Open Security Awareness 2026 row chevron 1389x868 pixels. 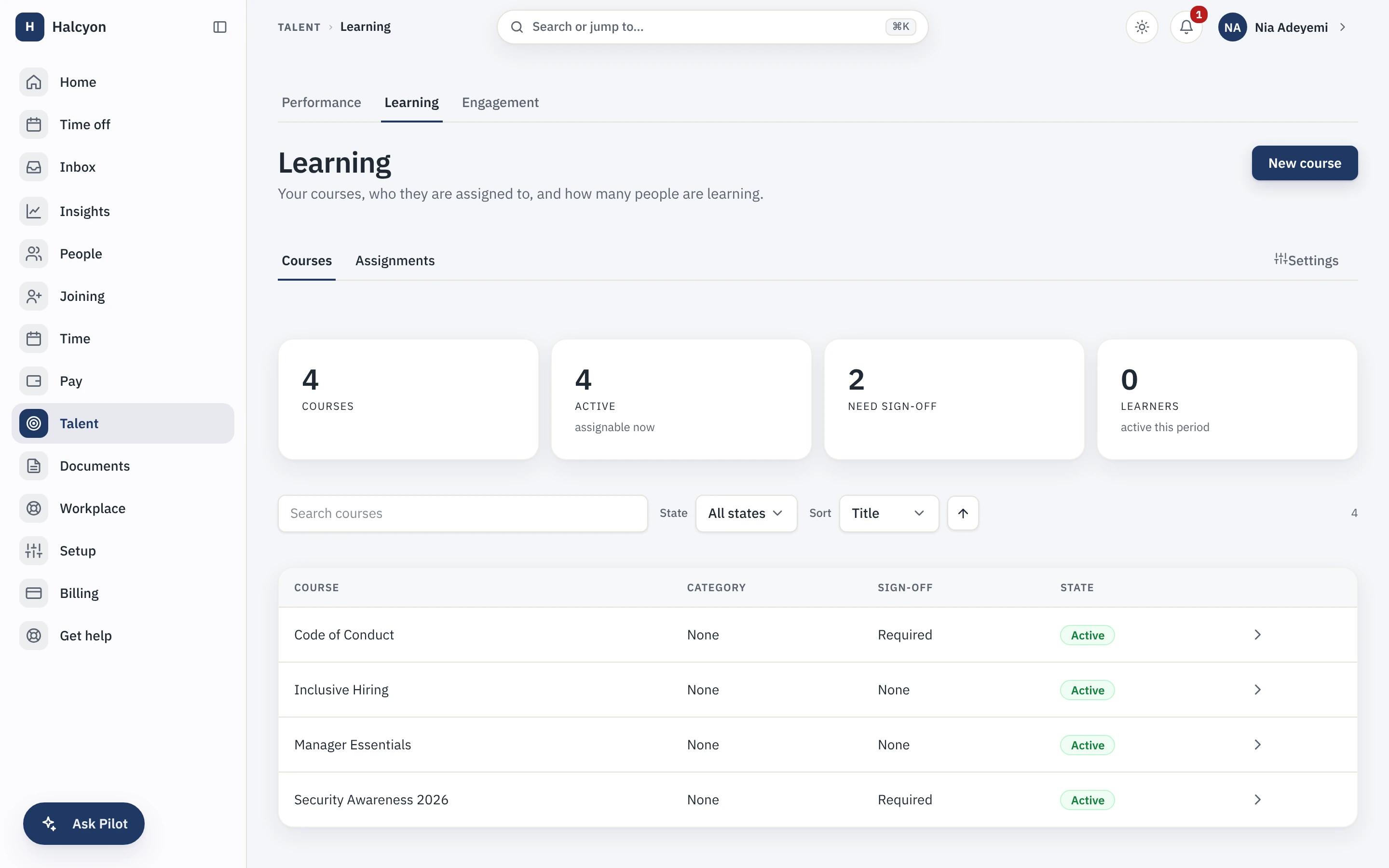(x=1257, y=800)
